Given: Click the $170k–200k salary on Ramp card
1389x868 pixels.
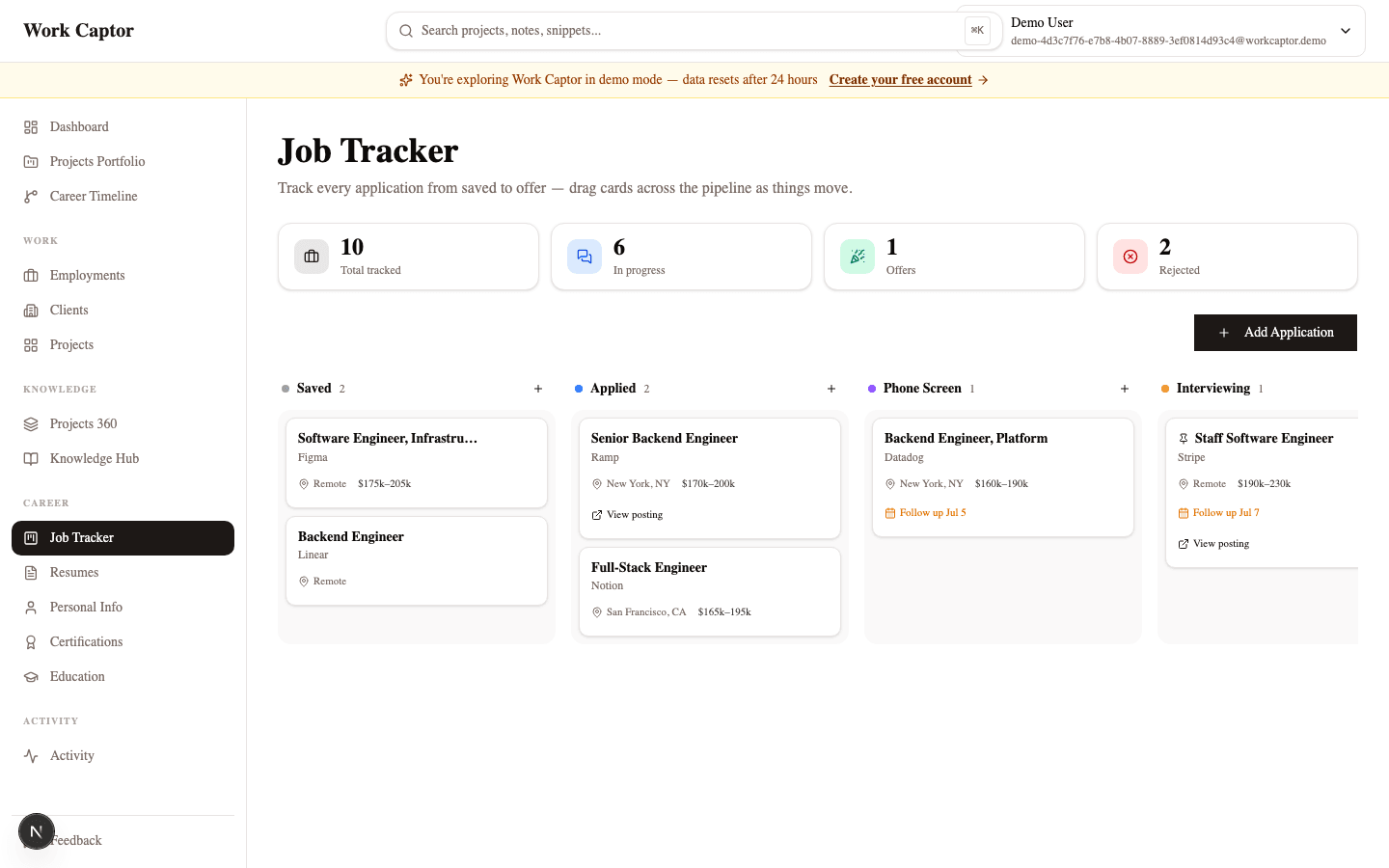Looking at the screenshot, I should pos(708,484).
